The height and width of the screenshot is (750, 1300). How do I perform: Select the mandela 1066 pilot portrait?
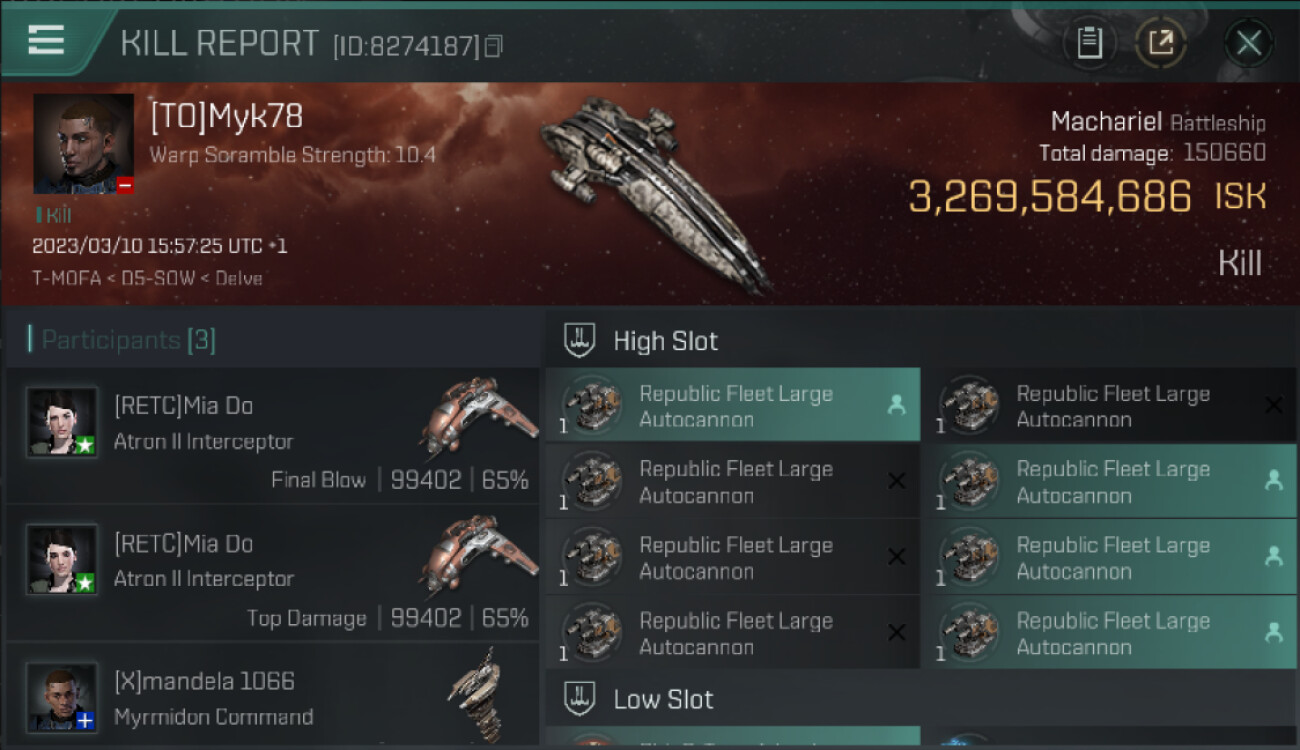coord(62,696)
